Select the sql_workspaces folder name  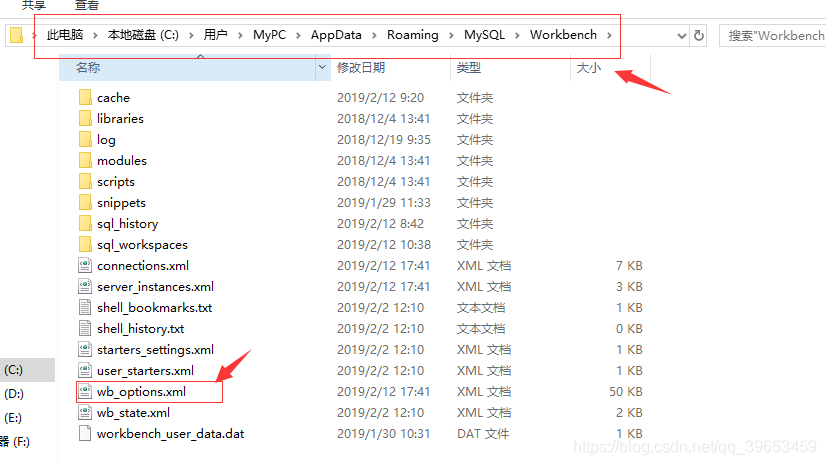pos(142,245)
